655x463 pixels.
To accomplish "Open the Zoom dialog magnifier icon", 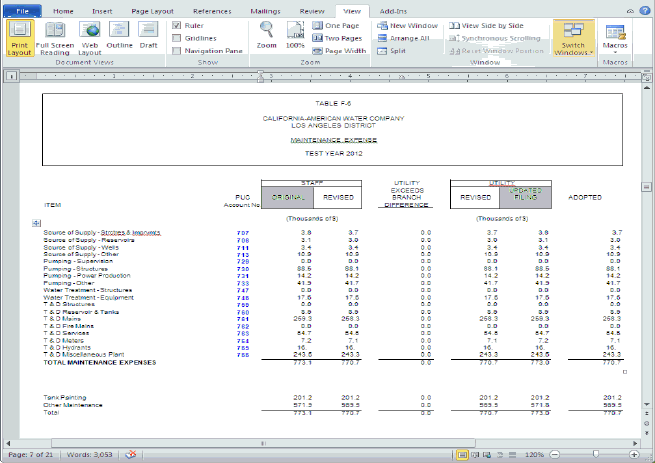I will pyautogui.click(x=266, y=30).
